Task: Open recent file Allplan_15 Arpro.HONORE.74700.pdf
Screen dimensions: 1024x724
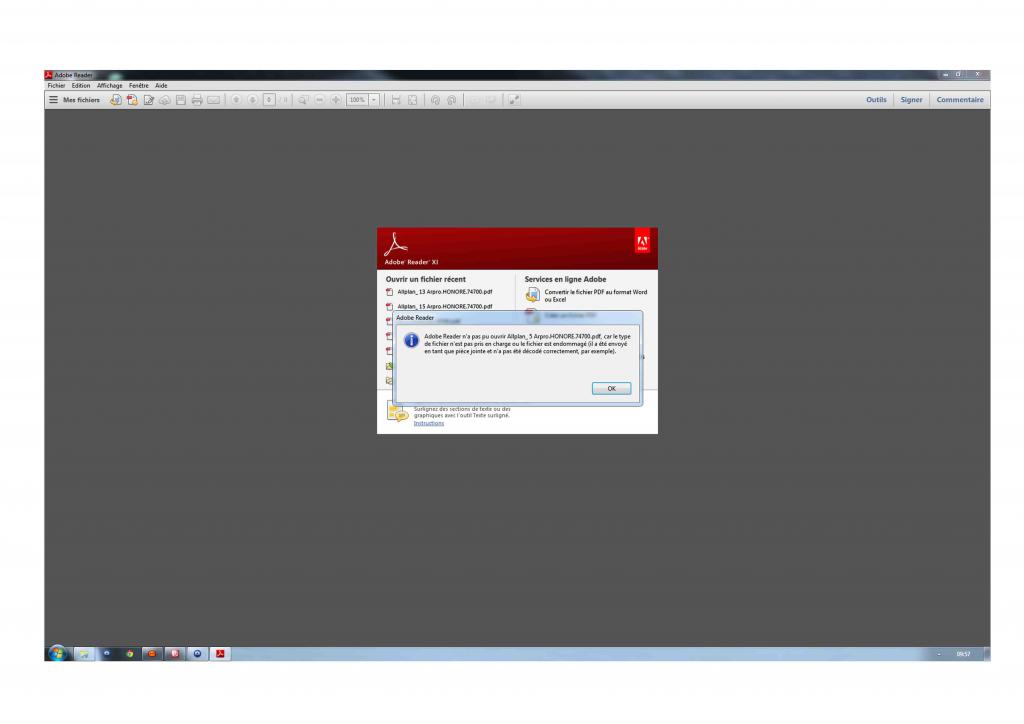Action: click(440, 306)
